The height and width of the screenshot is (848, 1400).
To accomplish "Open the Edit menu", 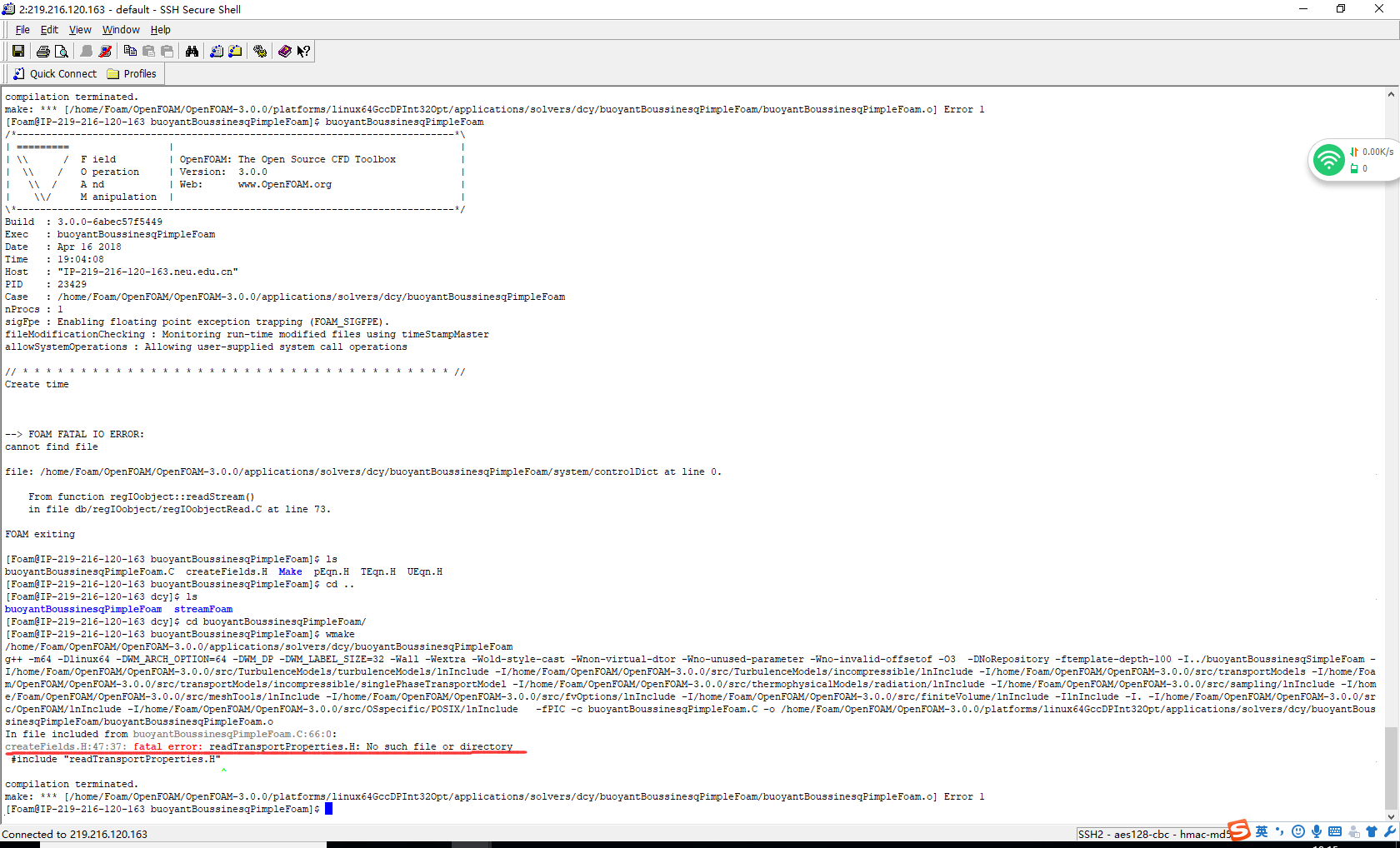I will tap(49, 30).
